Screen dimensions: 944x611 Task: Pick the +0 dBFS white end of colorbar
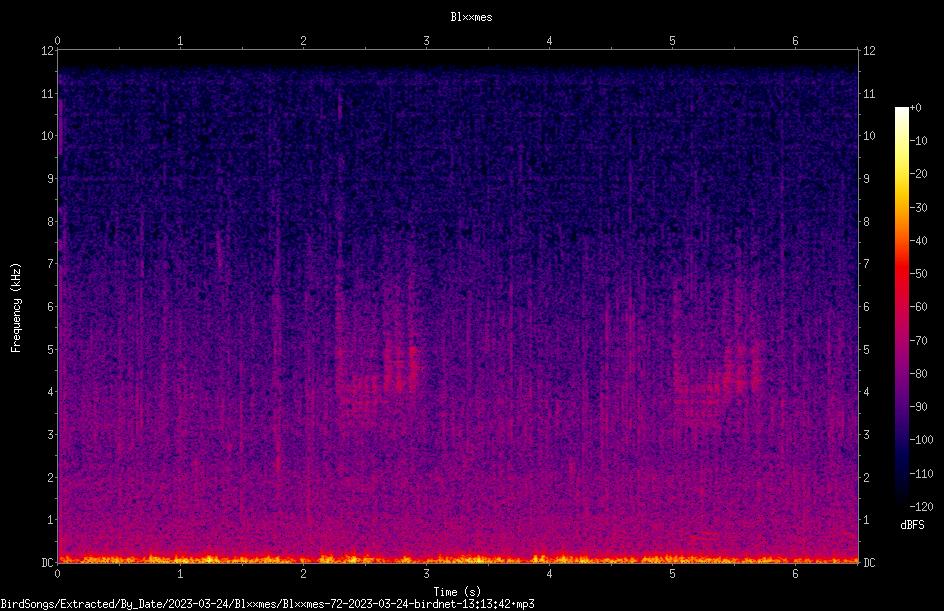(x=901, y=110)
